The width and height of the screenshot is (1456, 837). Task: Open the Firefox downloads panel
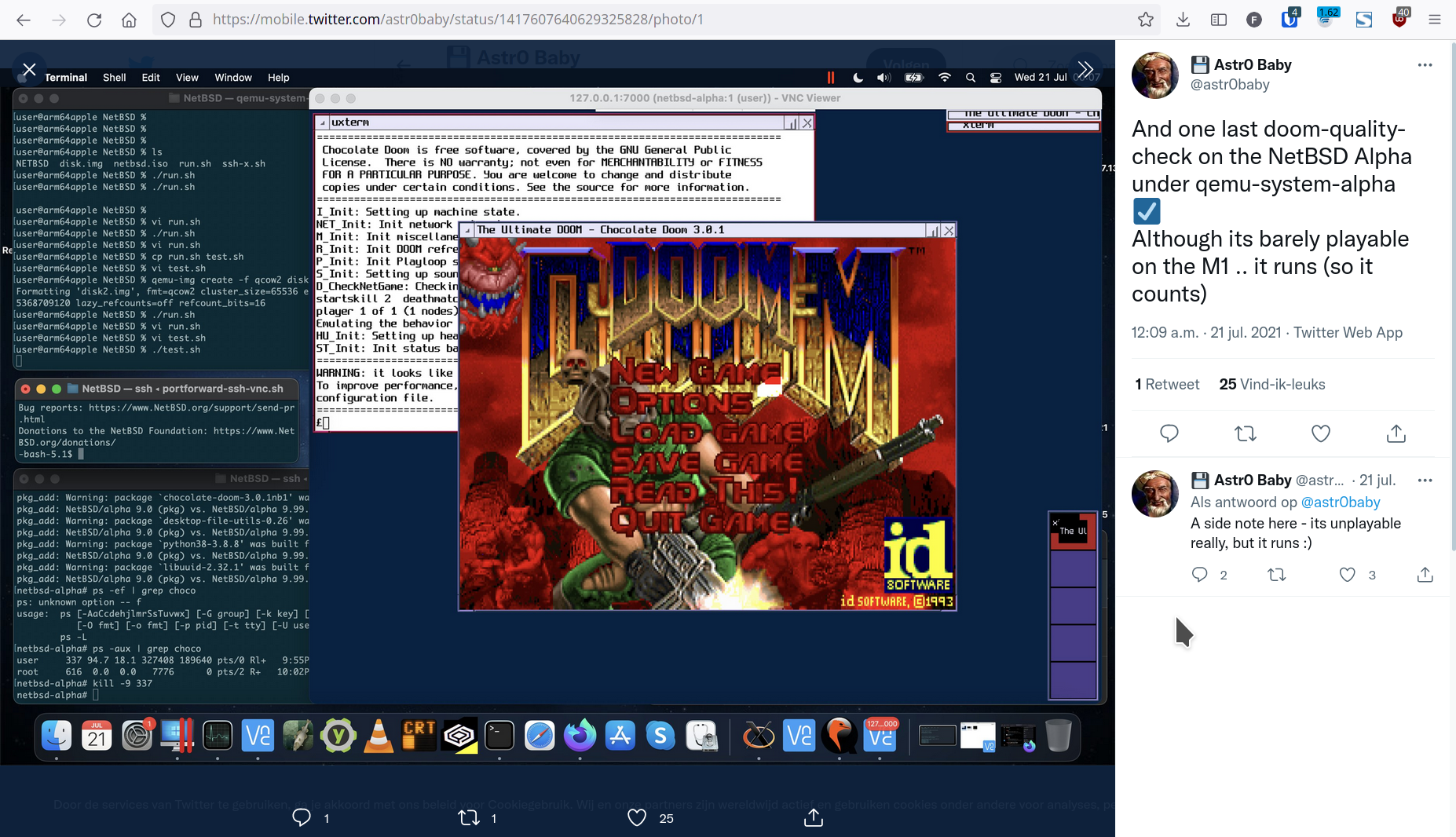[1183, 19]
